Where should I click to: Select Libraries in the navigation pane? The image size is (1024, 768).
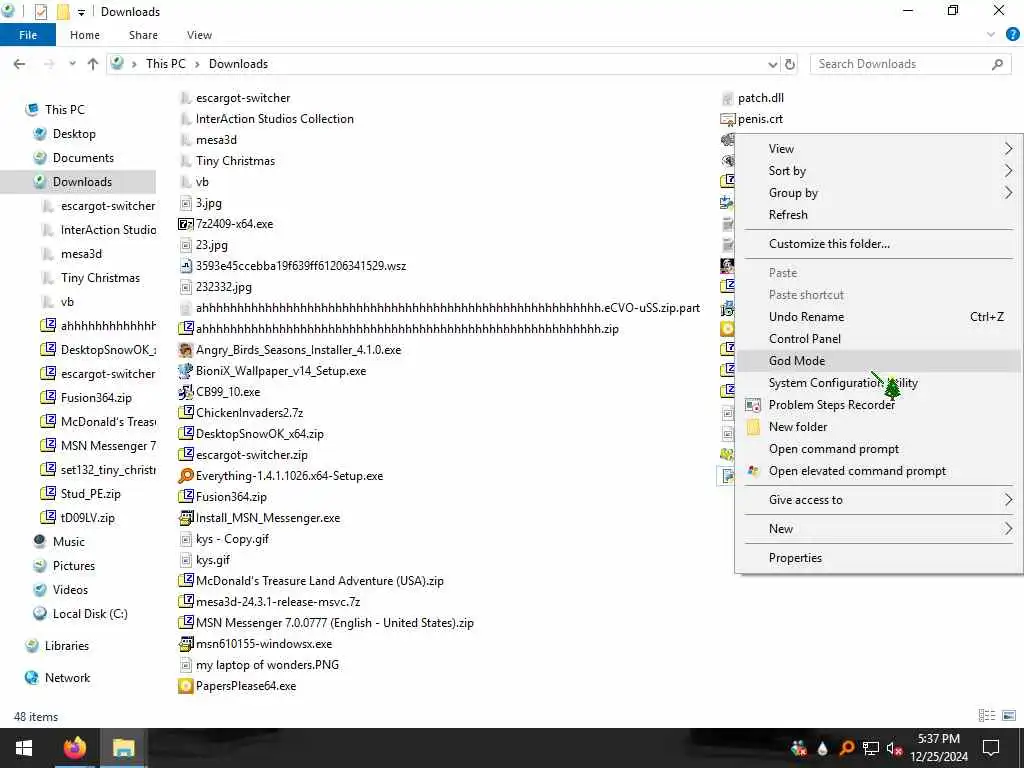pos(66,646)
